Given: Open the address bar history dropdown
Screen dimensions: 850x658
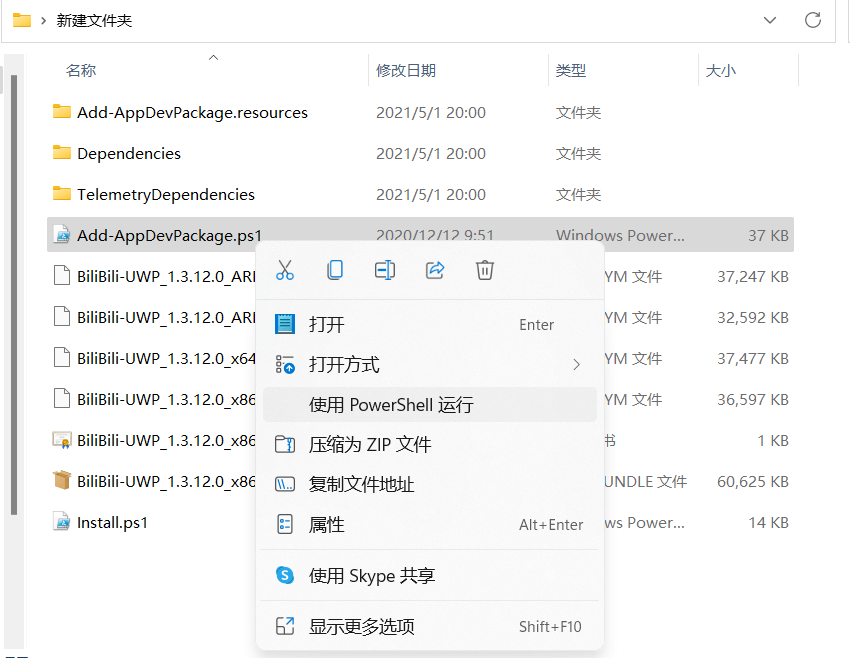Looking at the screenshot, I should coord(770,21).
